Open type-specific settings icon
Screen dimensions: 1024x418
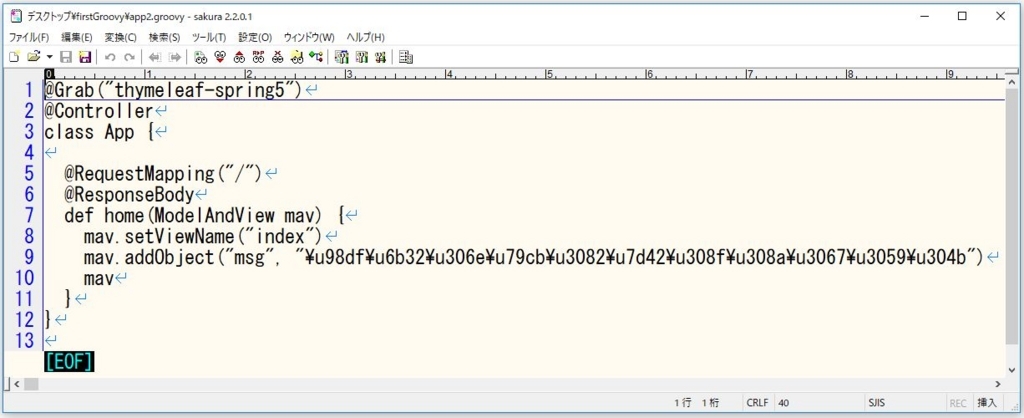tap(341, 57)
